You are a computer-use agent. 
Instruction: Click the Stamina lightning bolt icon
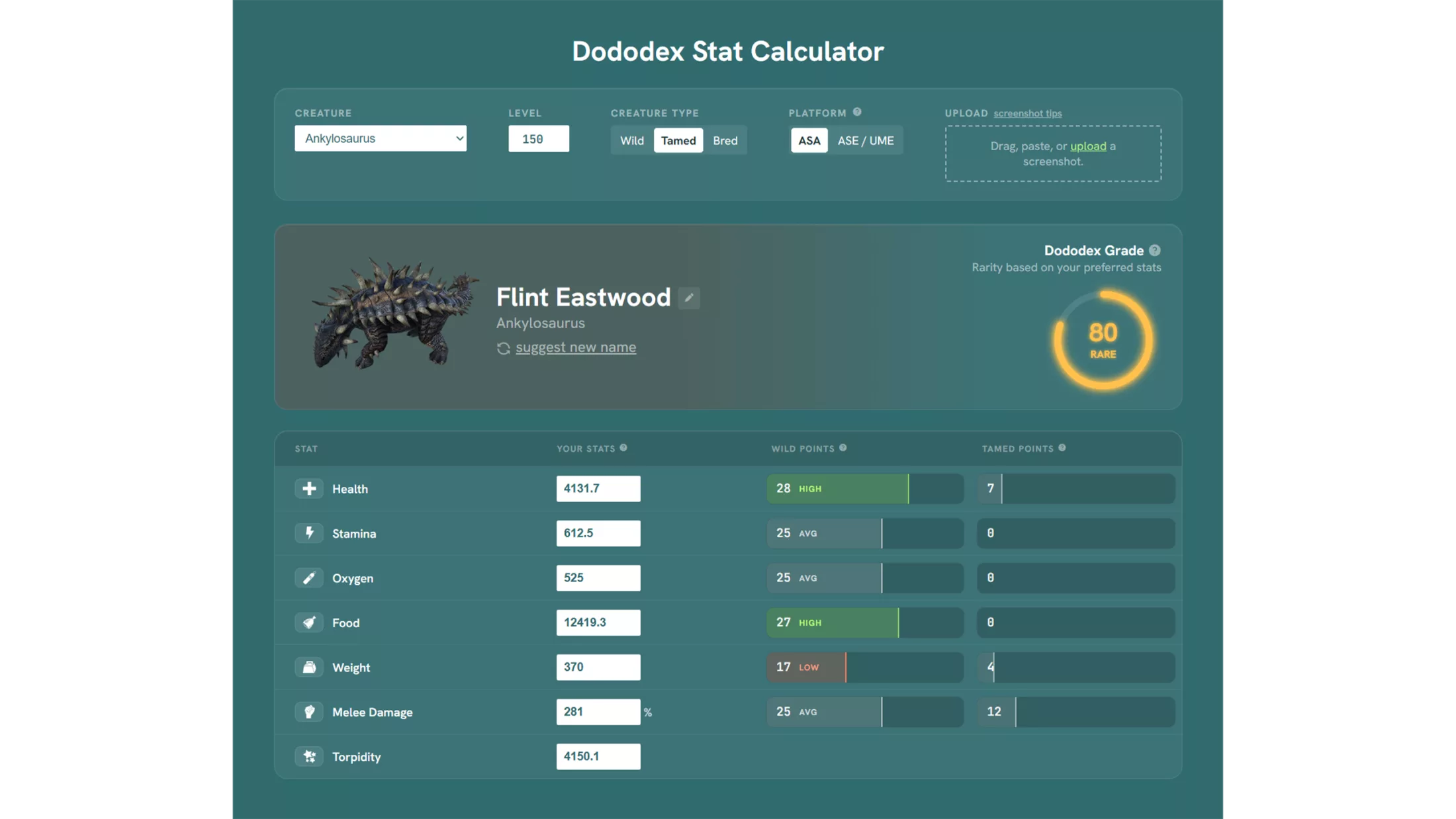click(x=309, y=533)
